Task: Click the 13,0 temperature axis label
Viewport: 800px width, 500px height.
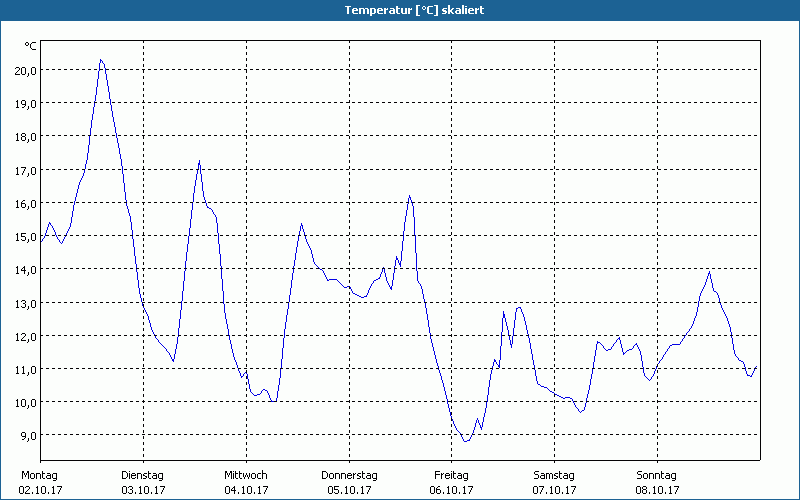Action: [x=25, y=303]
